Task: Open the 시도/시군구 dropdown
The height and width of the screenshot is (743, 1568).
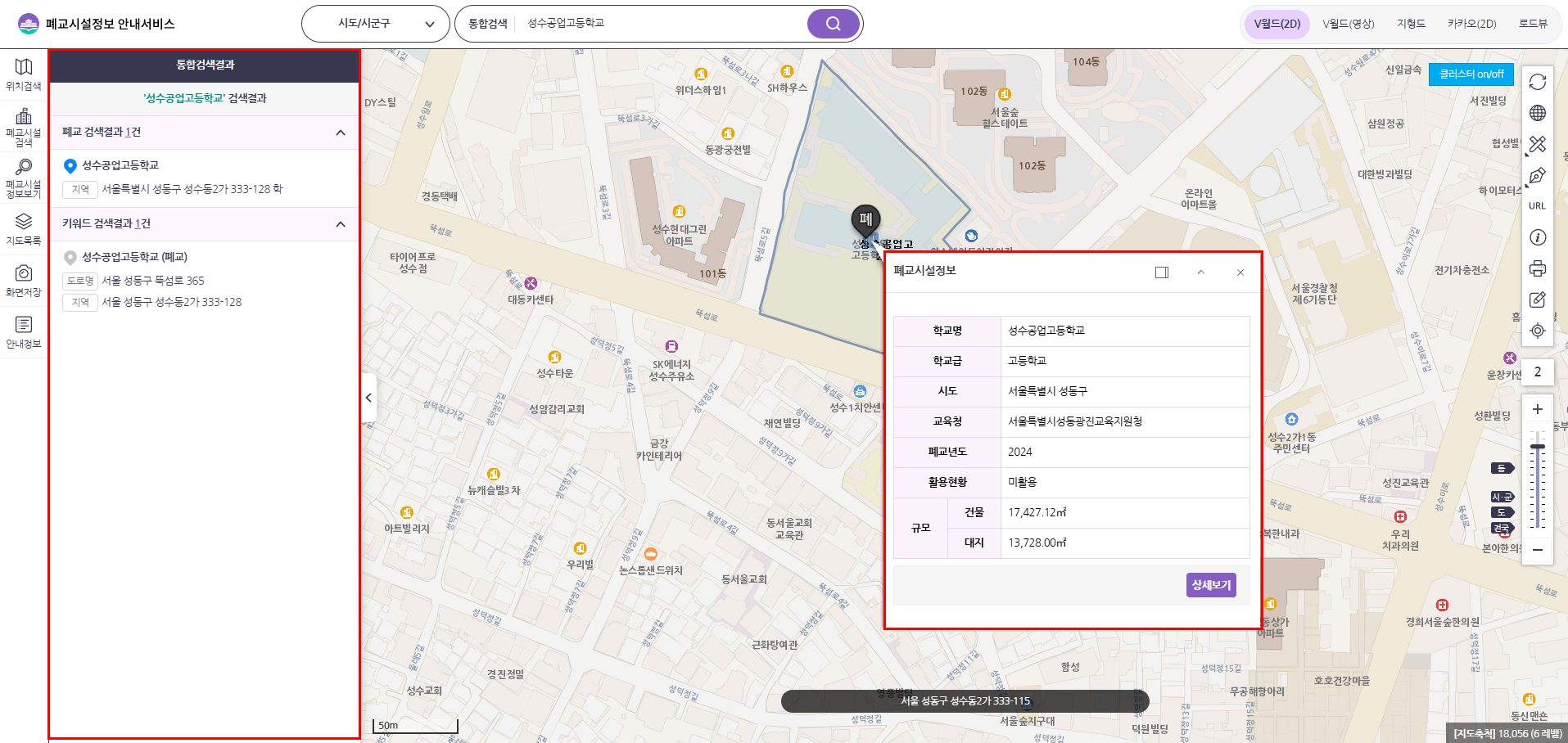Action: coord(375,24)
